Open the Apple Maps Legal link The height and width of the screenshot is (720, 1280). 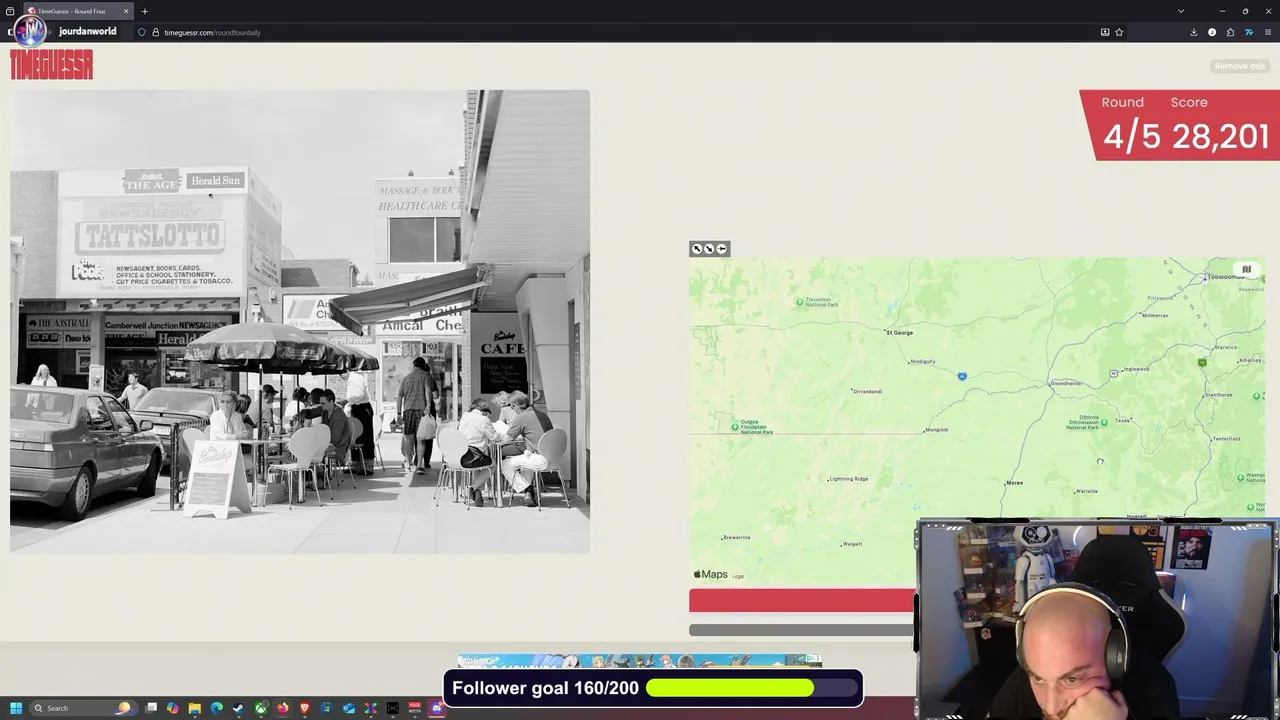click(738, 576)
